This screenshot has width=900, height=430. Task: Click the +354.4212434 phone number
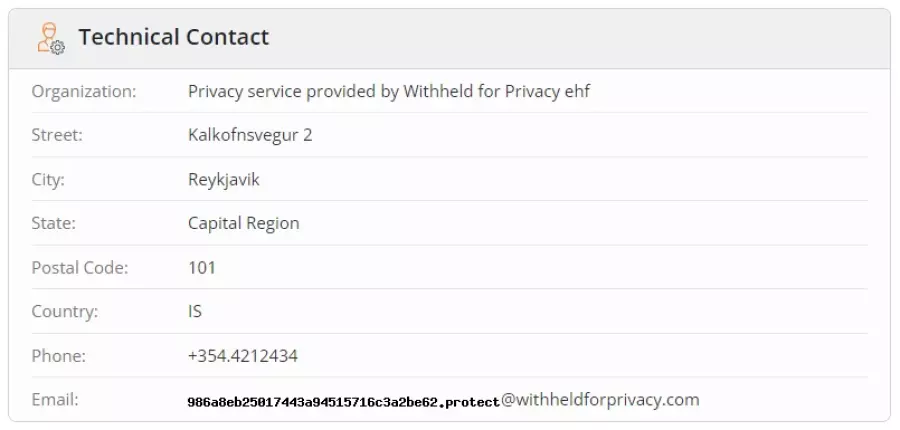(243, 356)
